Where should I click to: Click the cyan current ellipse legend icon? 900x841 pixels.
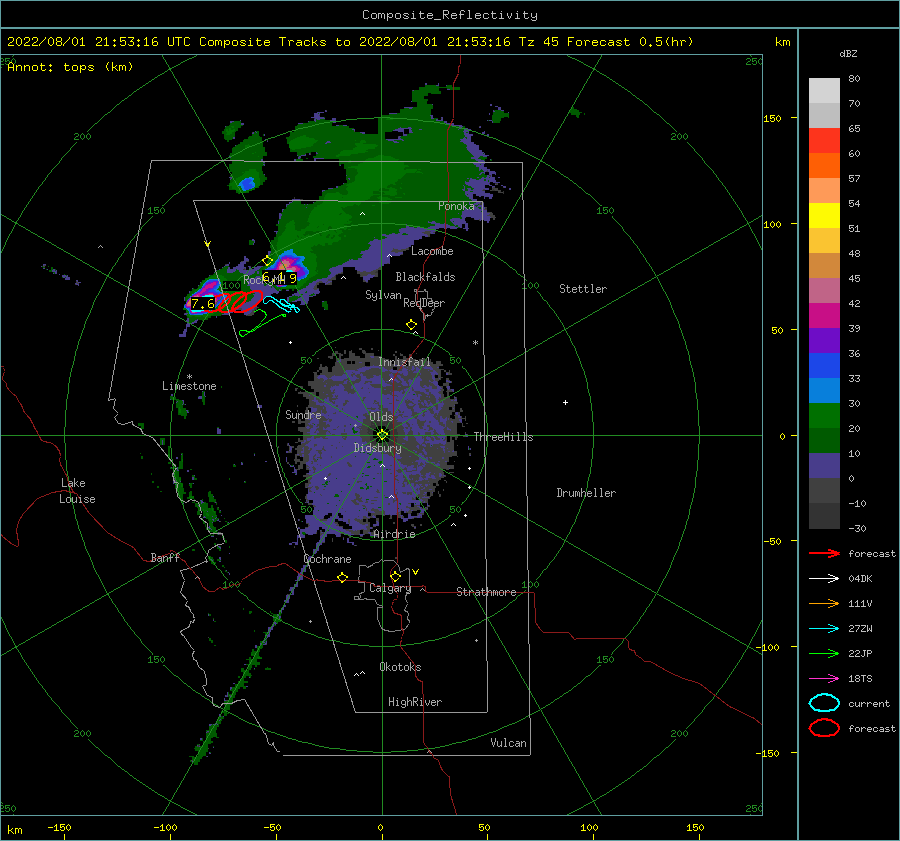coord(824,703)
